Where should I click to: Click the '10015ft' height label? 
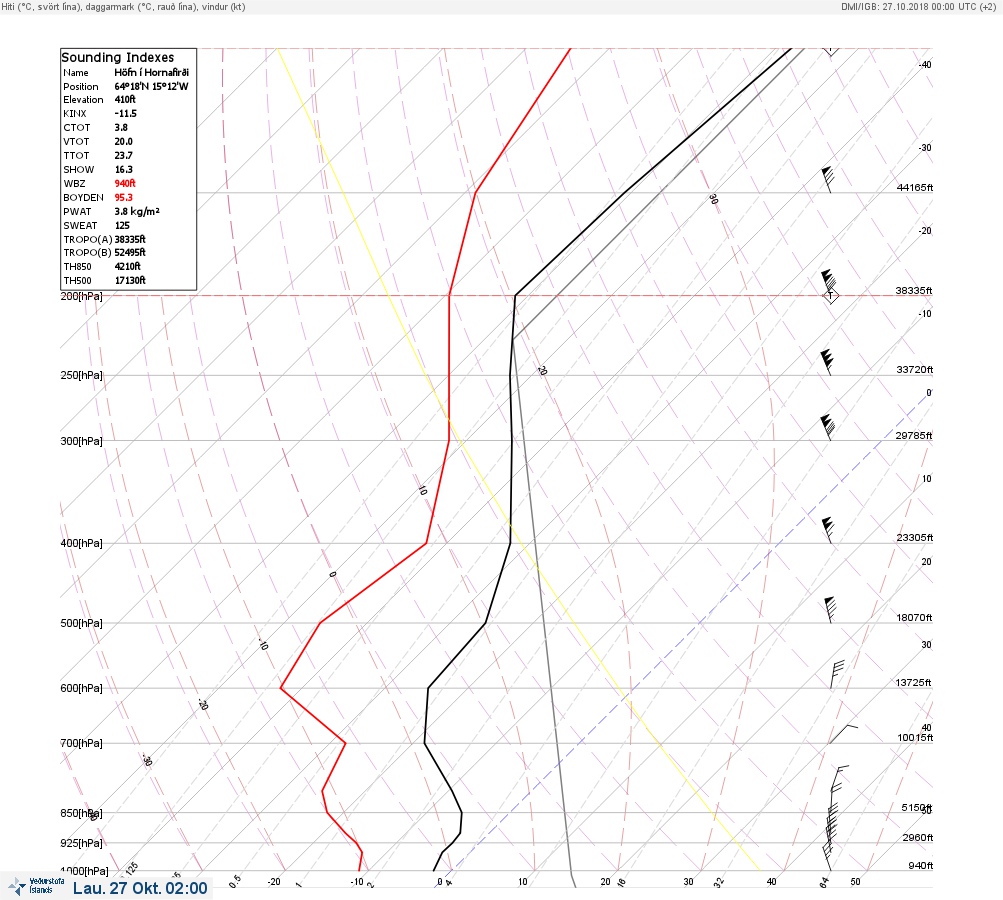[x=915, y=738]
